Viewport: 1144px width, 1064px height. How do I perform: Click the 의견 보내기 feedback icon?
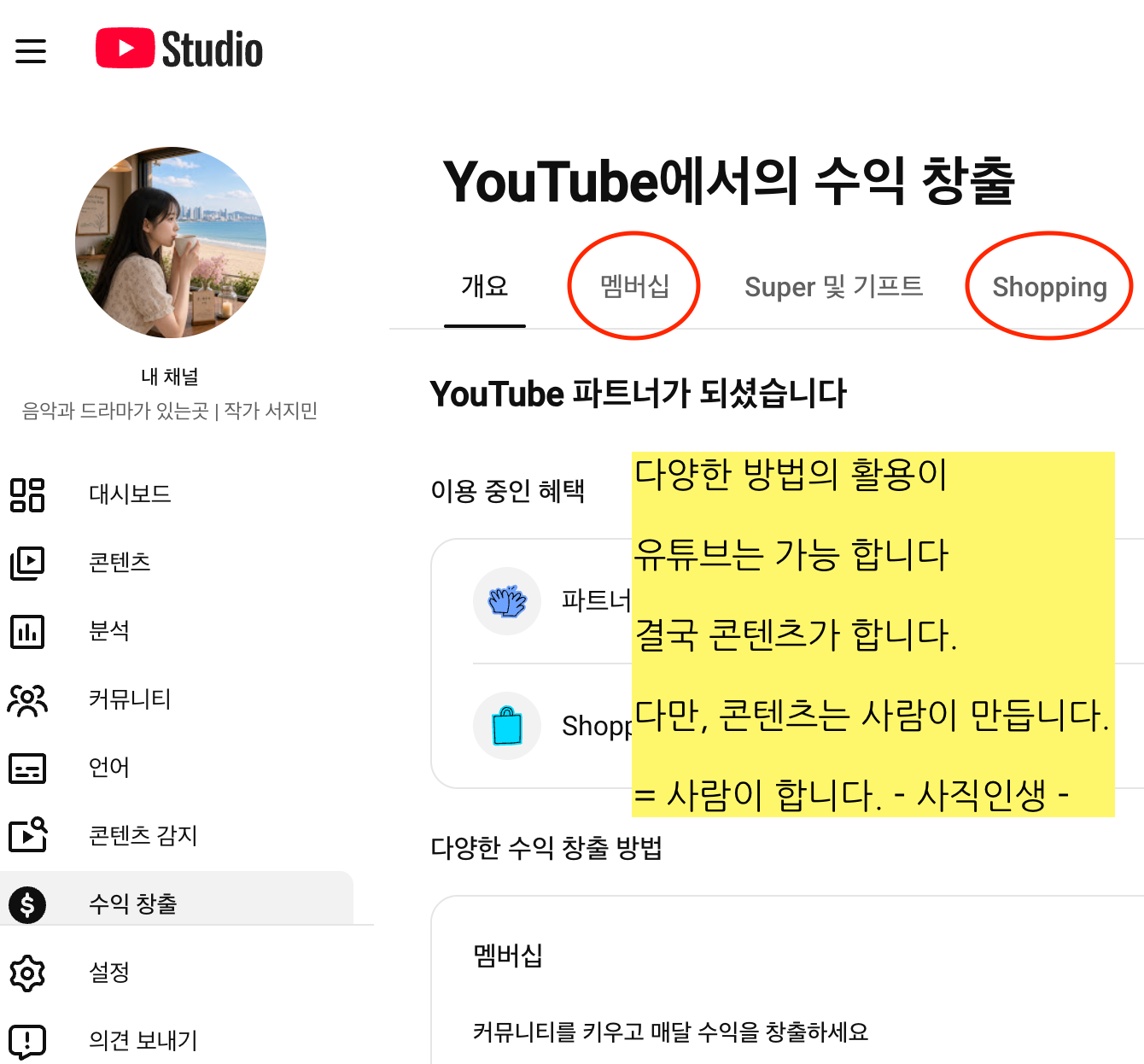coord(27,1041)
